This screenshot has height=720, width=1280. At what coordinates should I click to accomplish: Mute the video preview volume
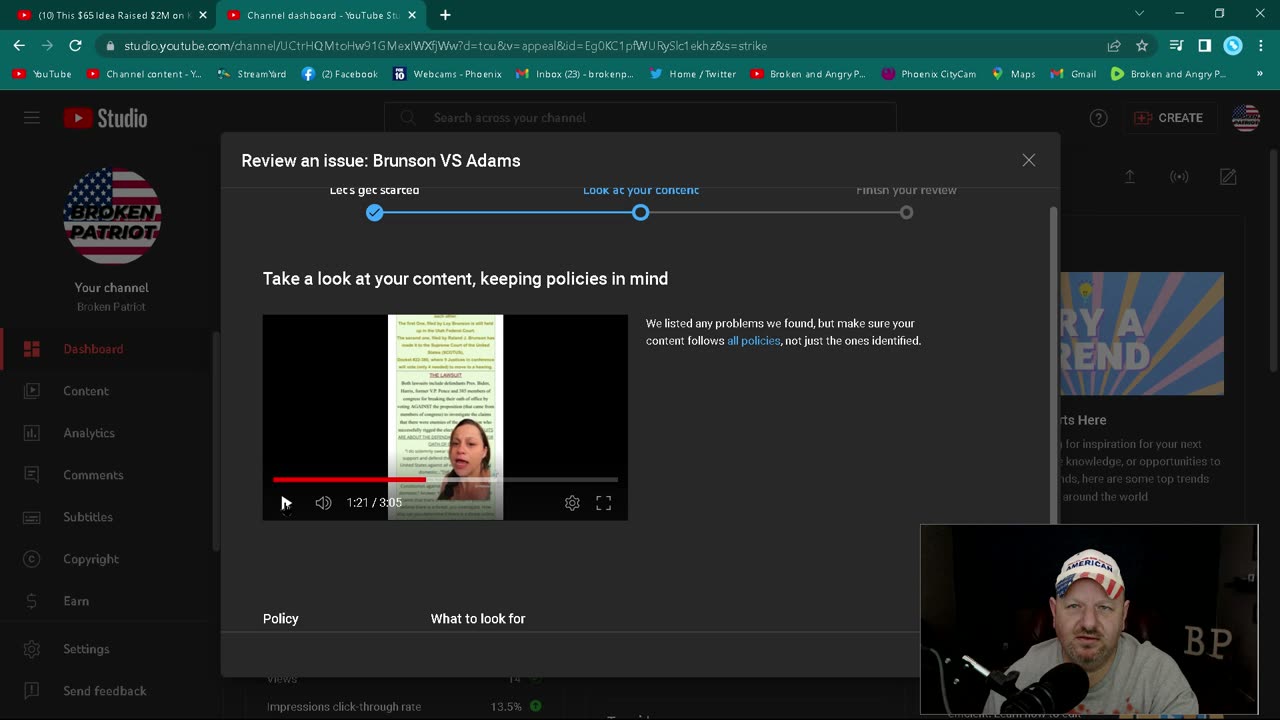pos(323,503)
